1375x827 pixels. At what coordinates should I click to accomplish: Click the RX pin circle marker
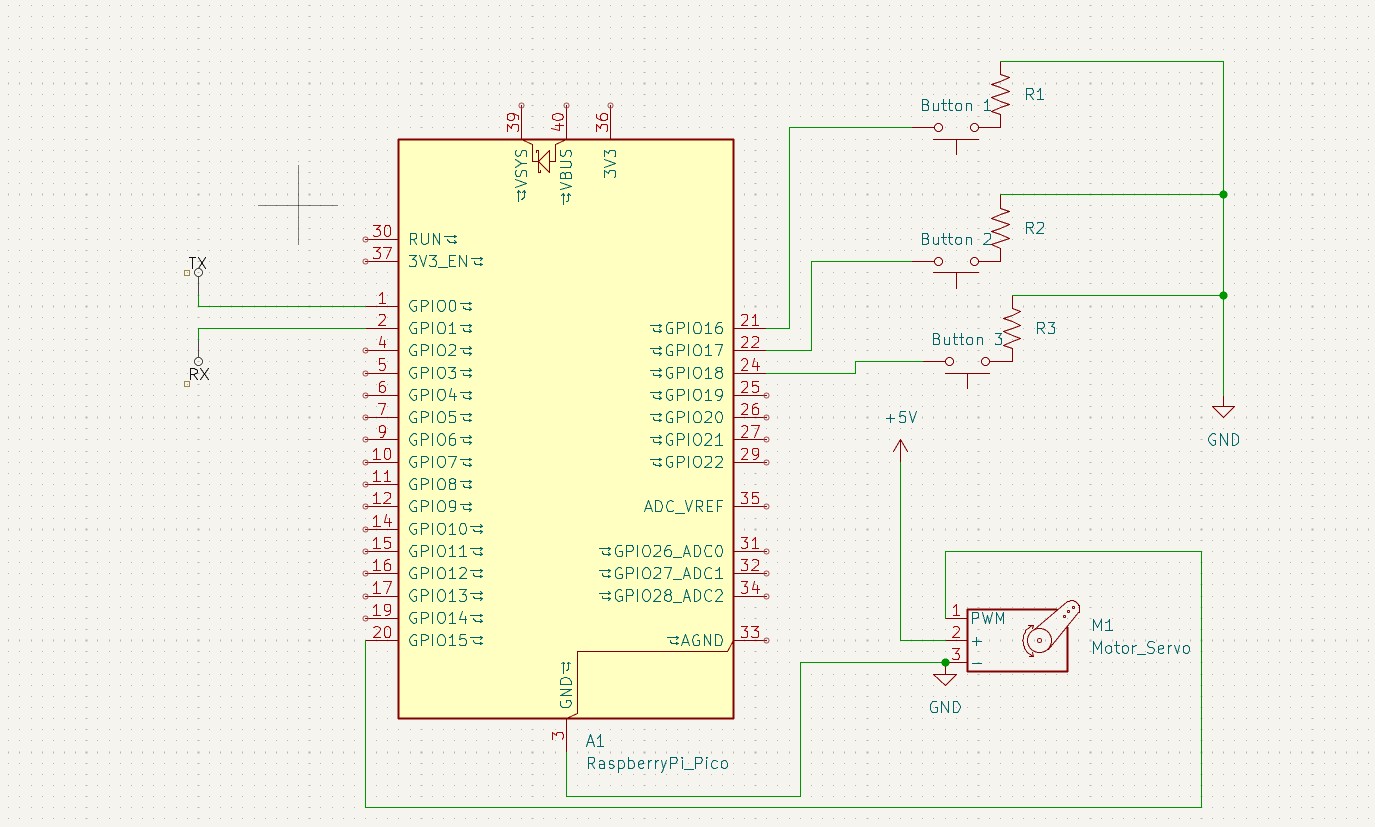coord(199,361)
